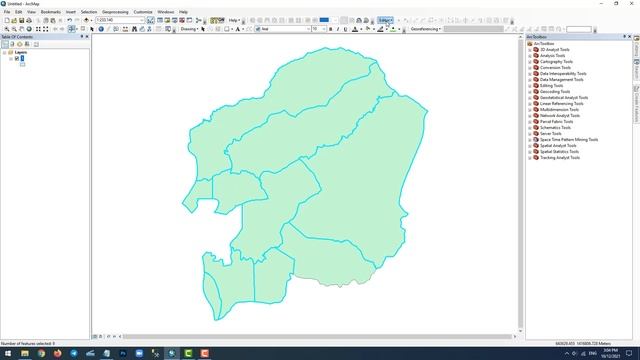Image resolution: width=640 pixels, height=360 pixels.
Task: Activate the Select Features tool
Action: pos(71,29)
